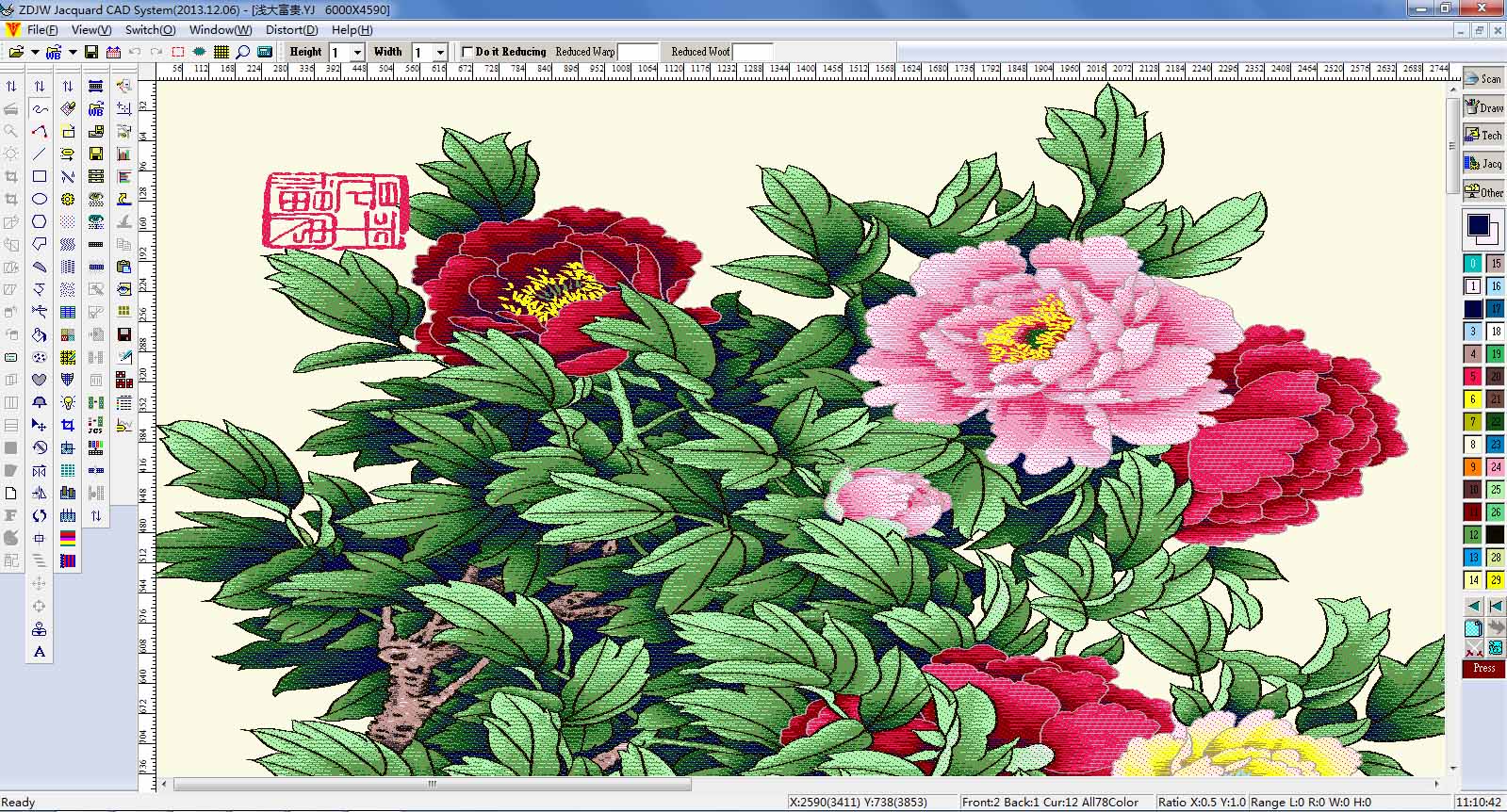Image resolution: width=1507 pixels, height=812 pixels.
Task: Click status text 'Front:2 Back:1 Cur:12 All78Color'
Action: click(1050, 803)
